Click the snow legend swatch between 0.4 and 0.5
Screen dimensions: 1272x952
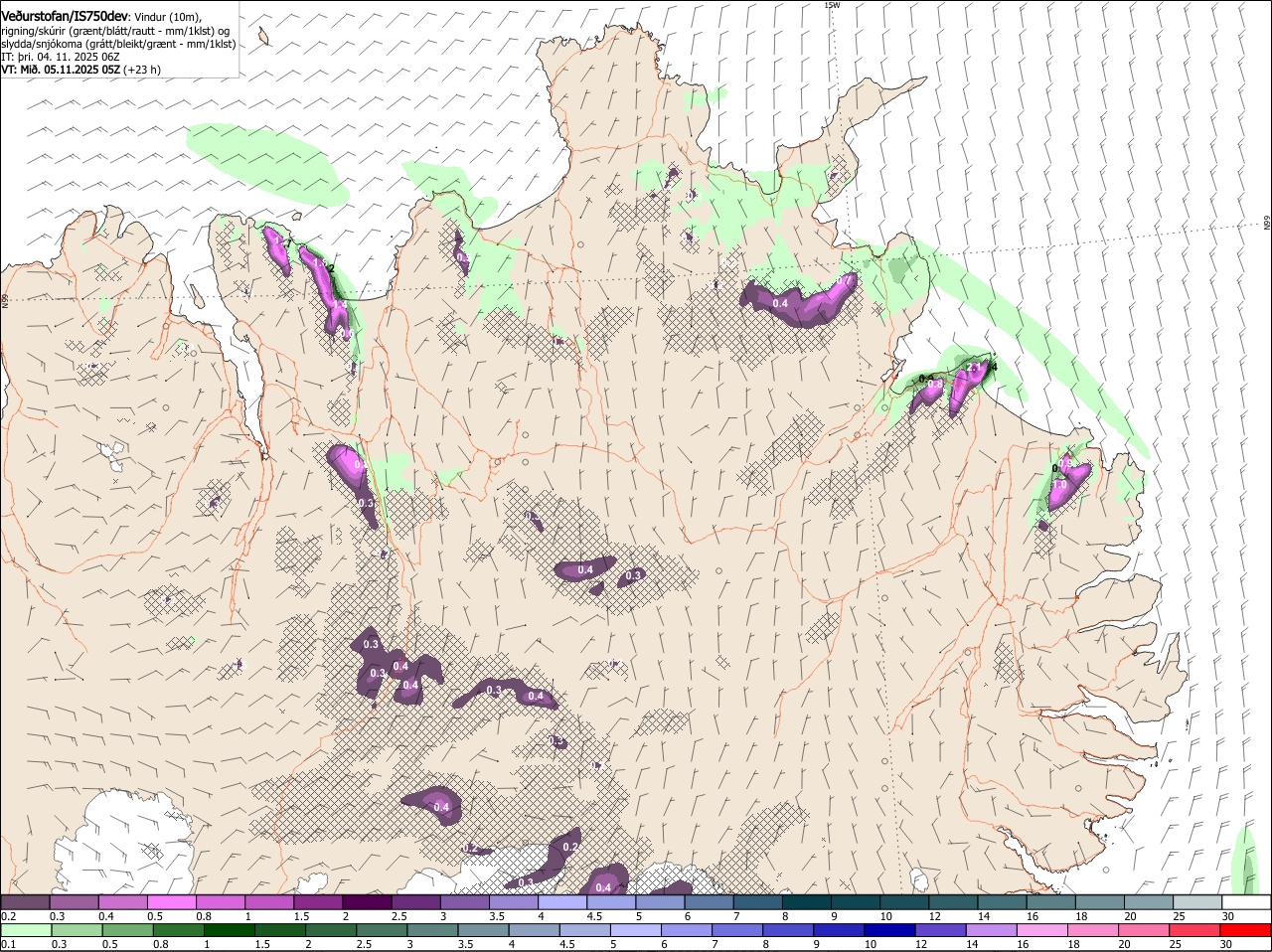coord(122,902)
